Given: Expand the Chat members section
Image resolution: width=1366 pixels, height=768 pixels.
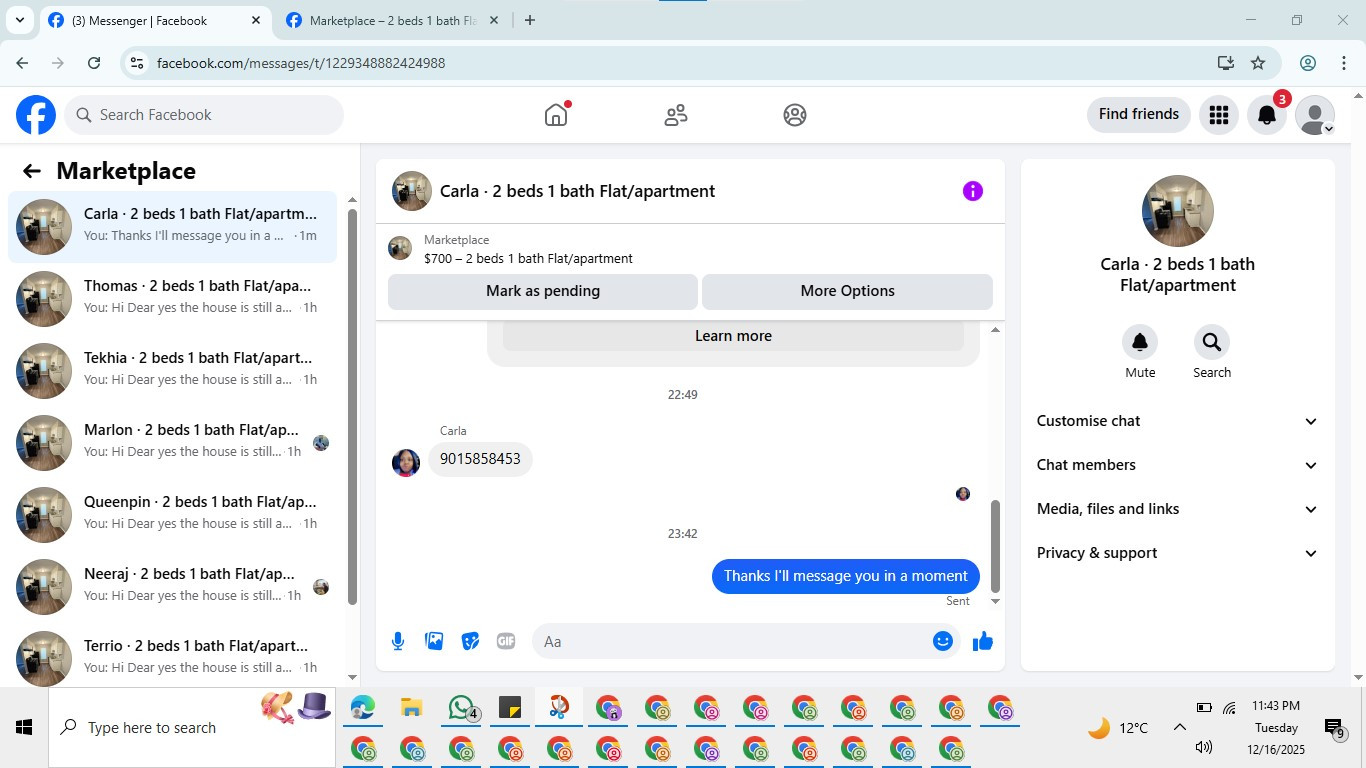Looking at the screenshot, I should tap(1178, 465).
